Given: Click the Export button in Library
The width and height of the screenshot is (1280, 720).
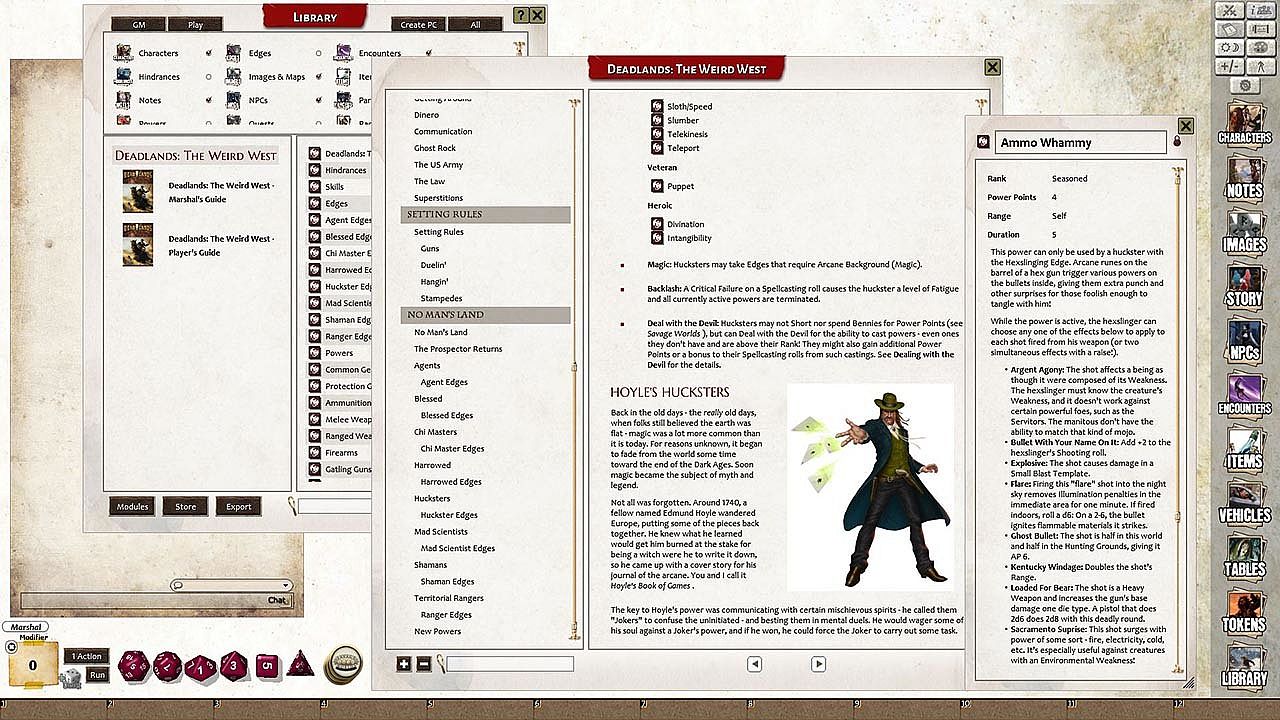Looking at the screenshot, I should tap(239, 506).
